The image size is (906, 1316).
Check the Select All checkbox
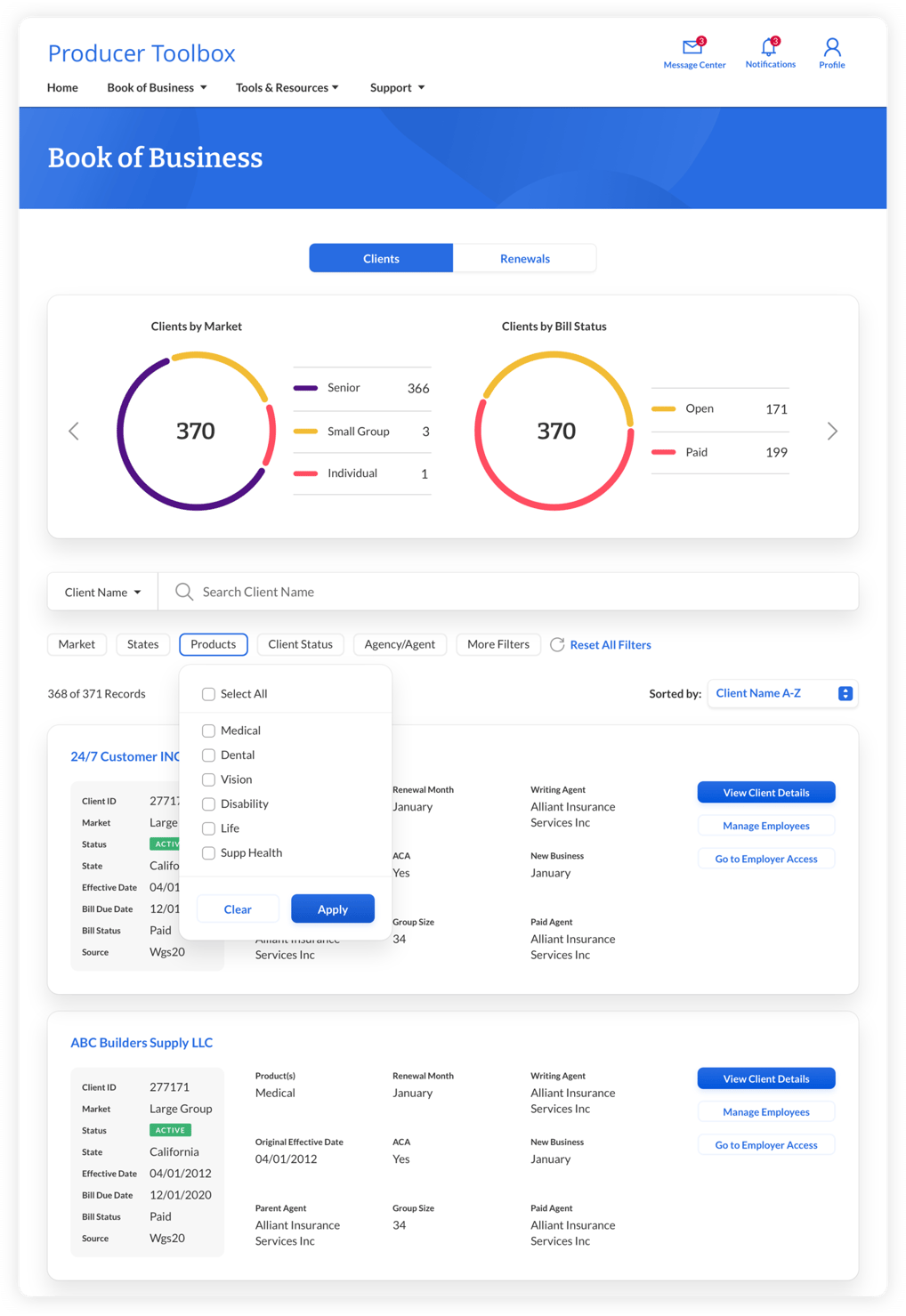(208, 694)
